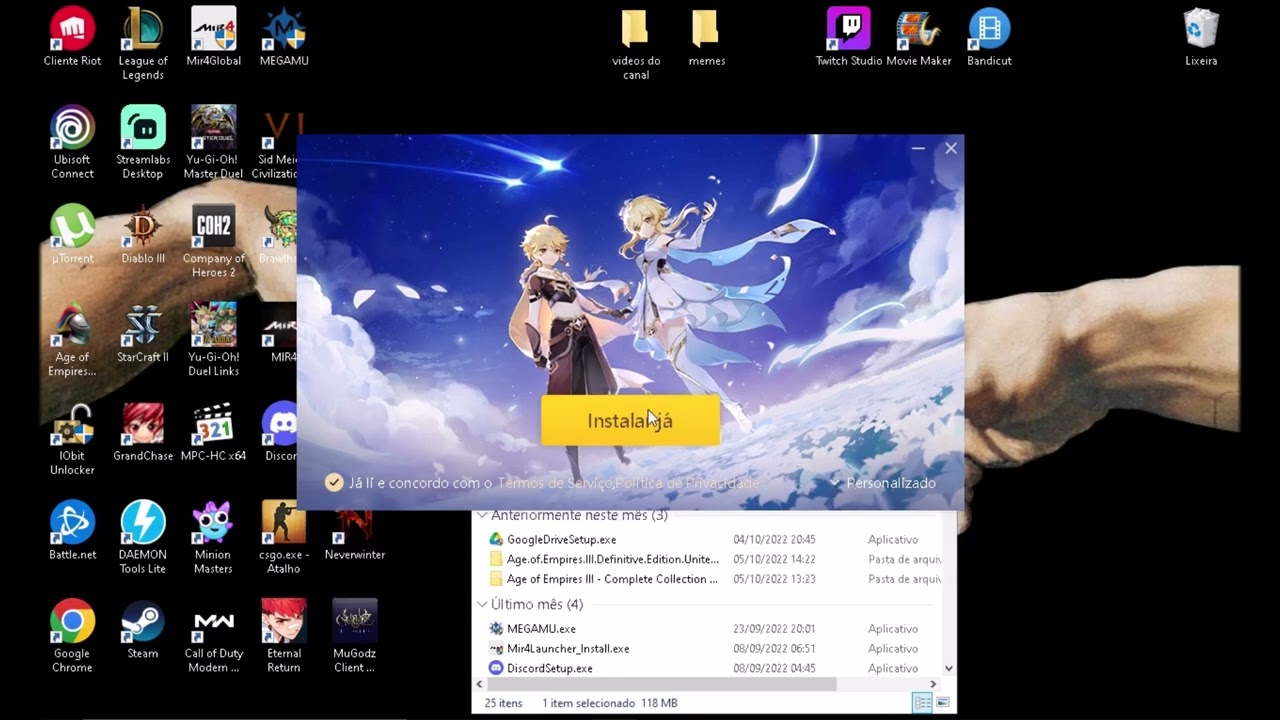Image resolution: width=1280 pixels, height=720 pixels.
Task: Click the Explorer scroll-left arrow
Action: click(480, 684)
